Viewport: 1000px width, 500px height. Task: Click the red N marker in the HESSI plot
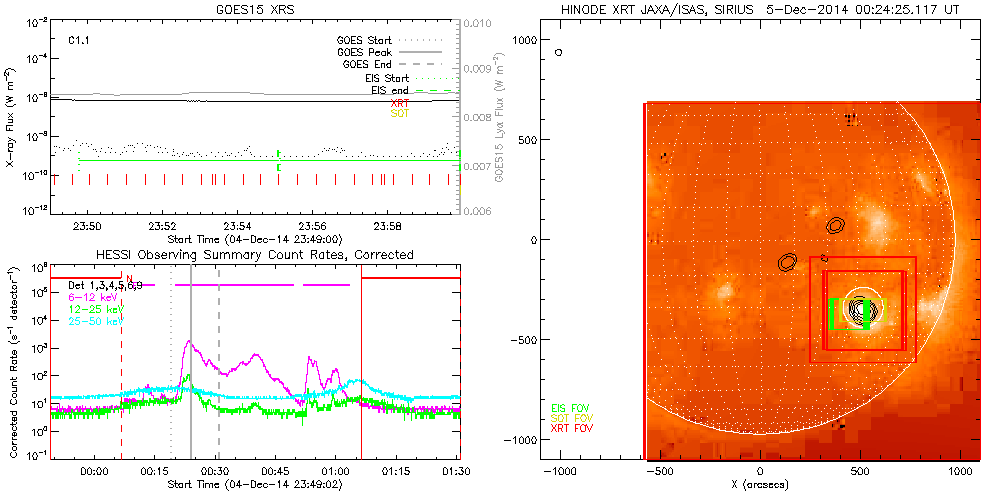129,278
